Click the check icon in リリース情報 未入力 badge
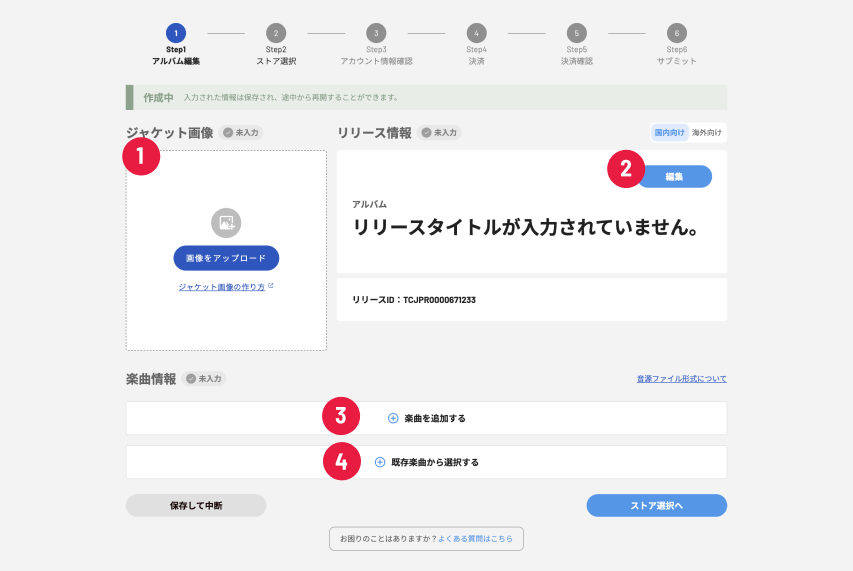Screen dimensions: 853x571 tap(426, 133)
